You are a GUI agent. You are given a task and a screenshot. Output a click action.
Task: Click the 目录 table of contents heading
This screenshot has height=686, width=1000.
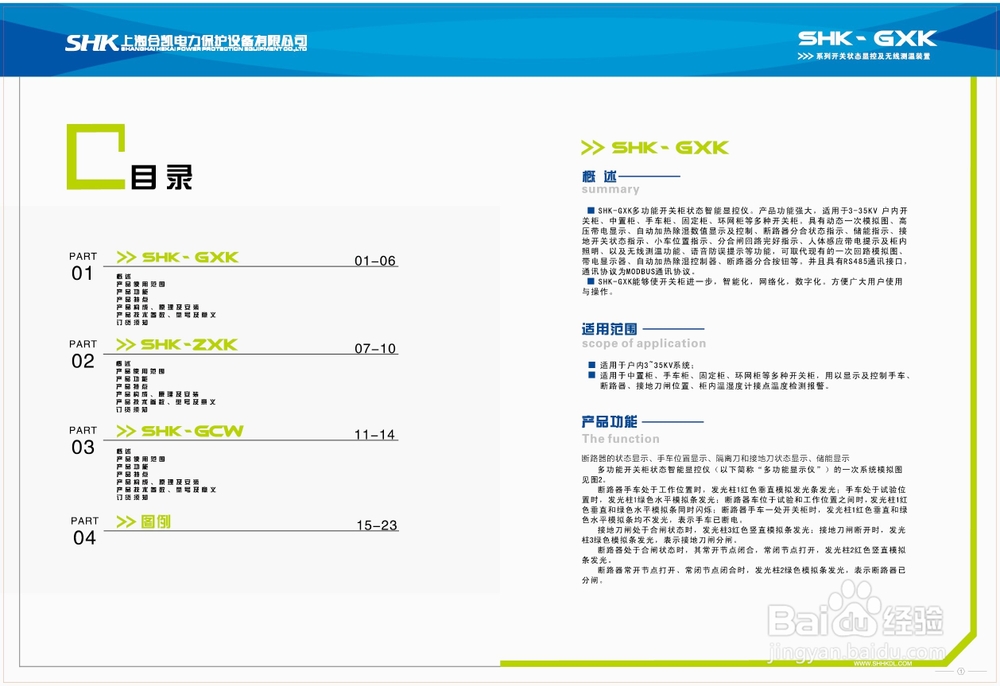tap(163, 175)
